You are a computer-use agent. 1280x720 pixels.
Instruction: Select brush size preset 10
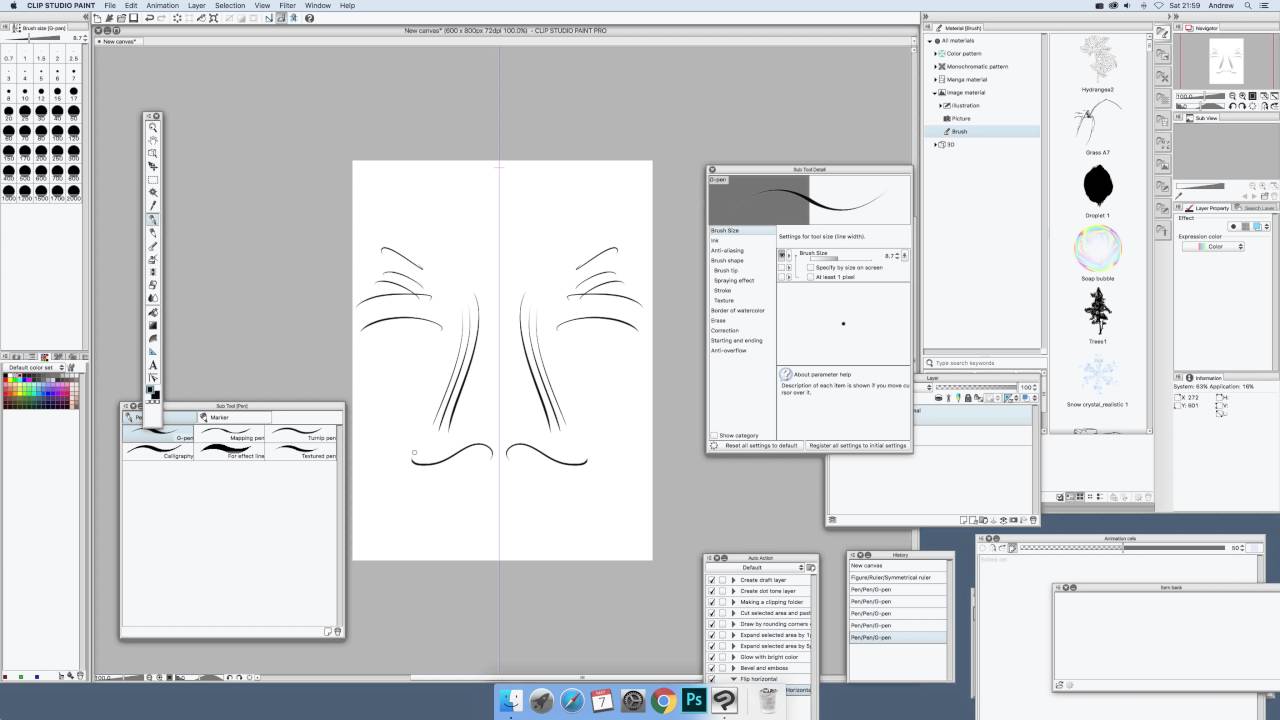pyautogui.click(x=25, y=95)
